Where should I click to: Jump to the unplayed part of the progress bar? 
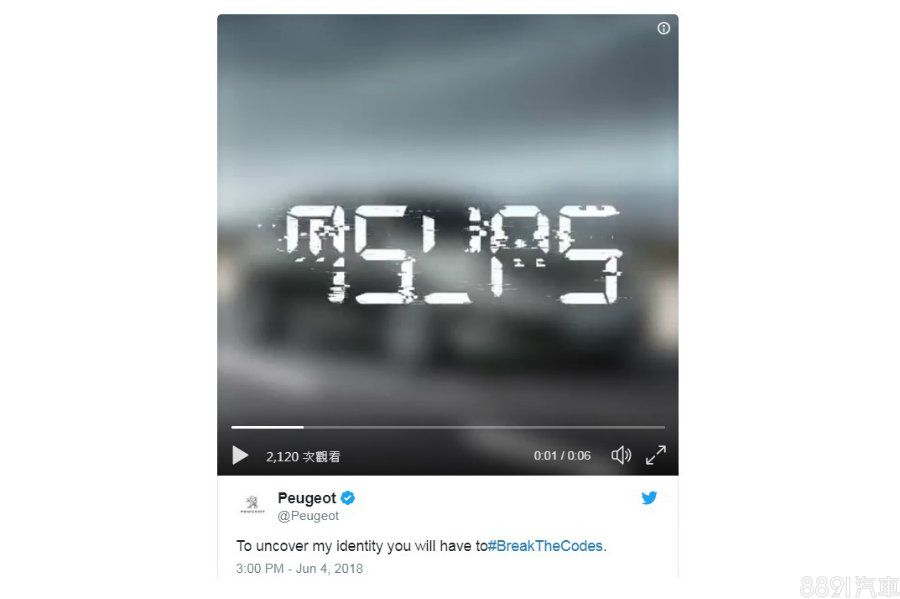(484, 427)
